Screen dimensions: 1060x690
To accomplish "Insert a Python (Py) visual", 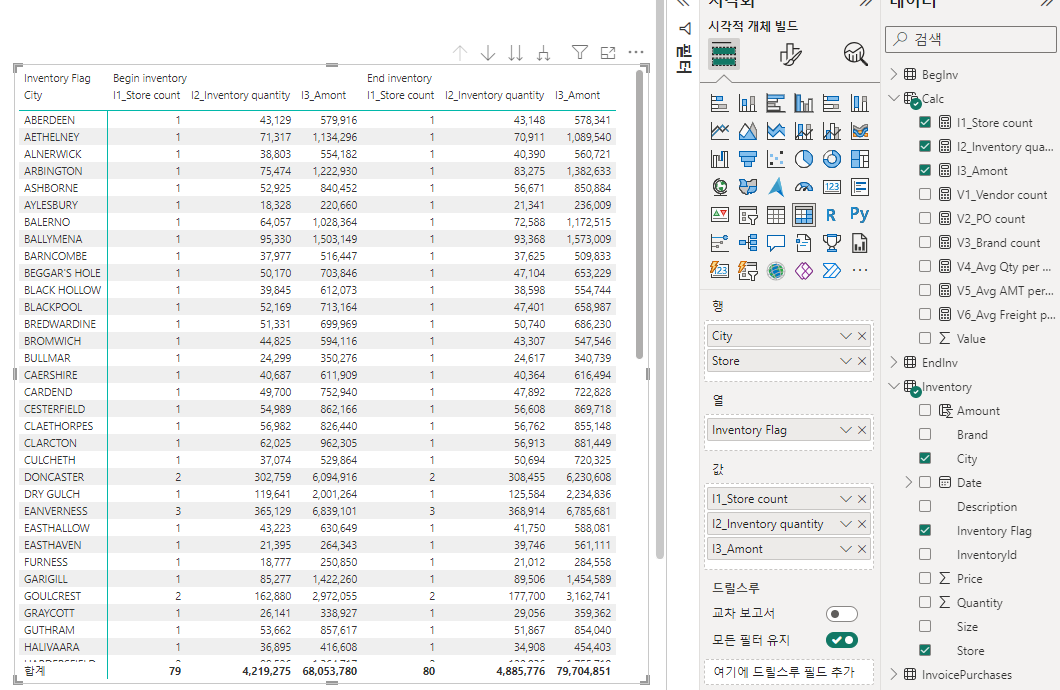I will pyautogui.click(x=859, y=215).
